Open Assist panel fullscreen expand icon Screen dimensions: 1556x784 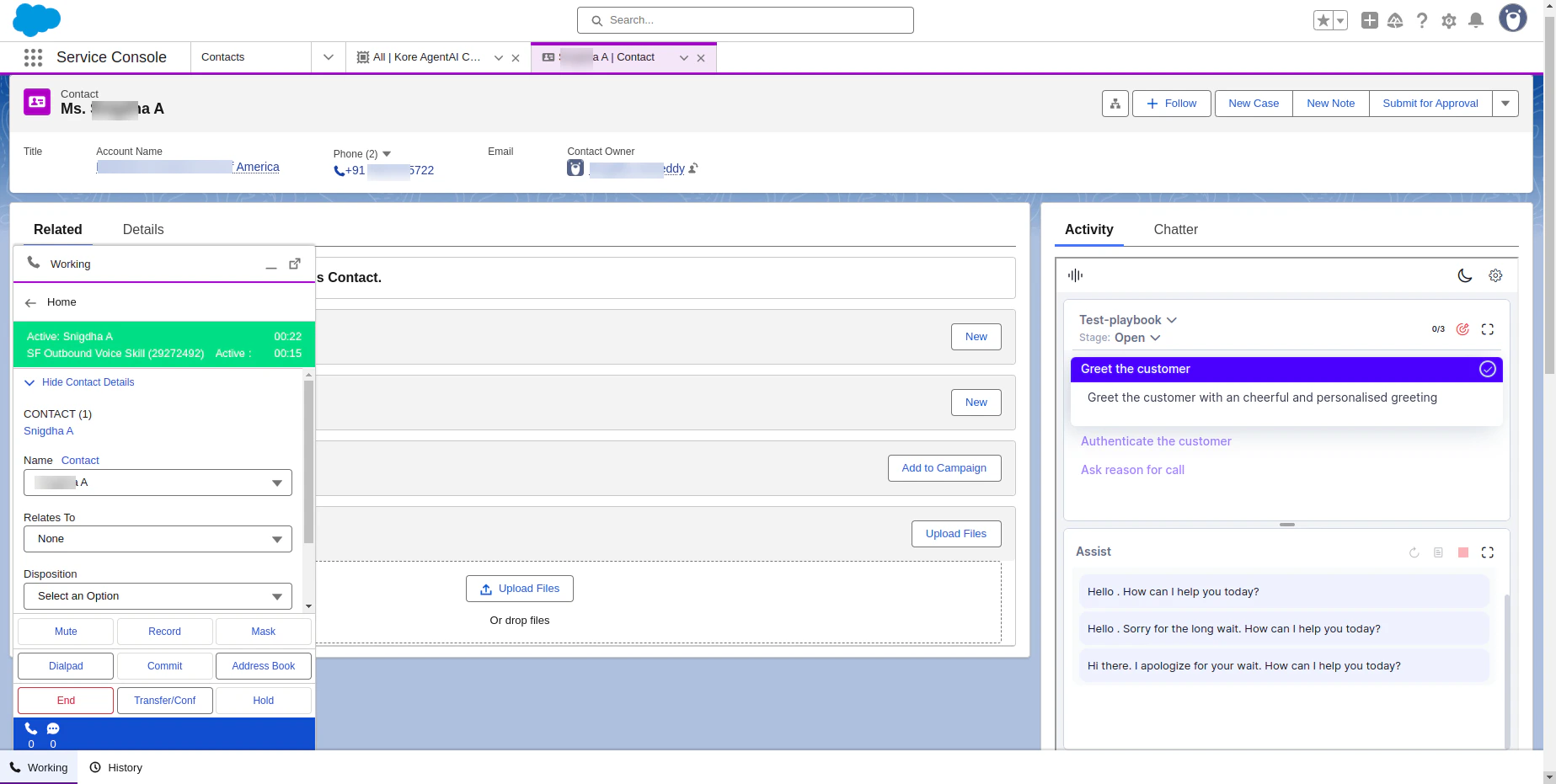click(1487, 552)
